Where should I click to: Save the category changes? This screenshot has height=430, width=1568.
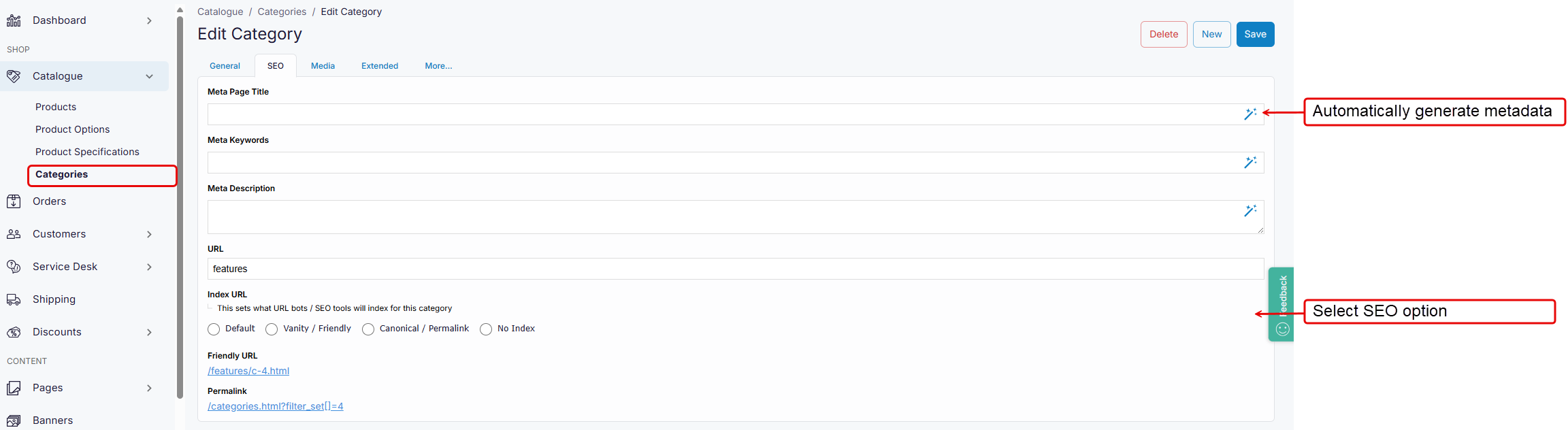[1255, 34]
